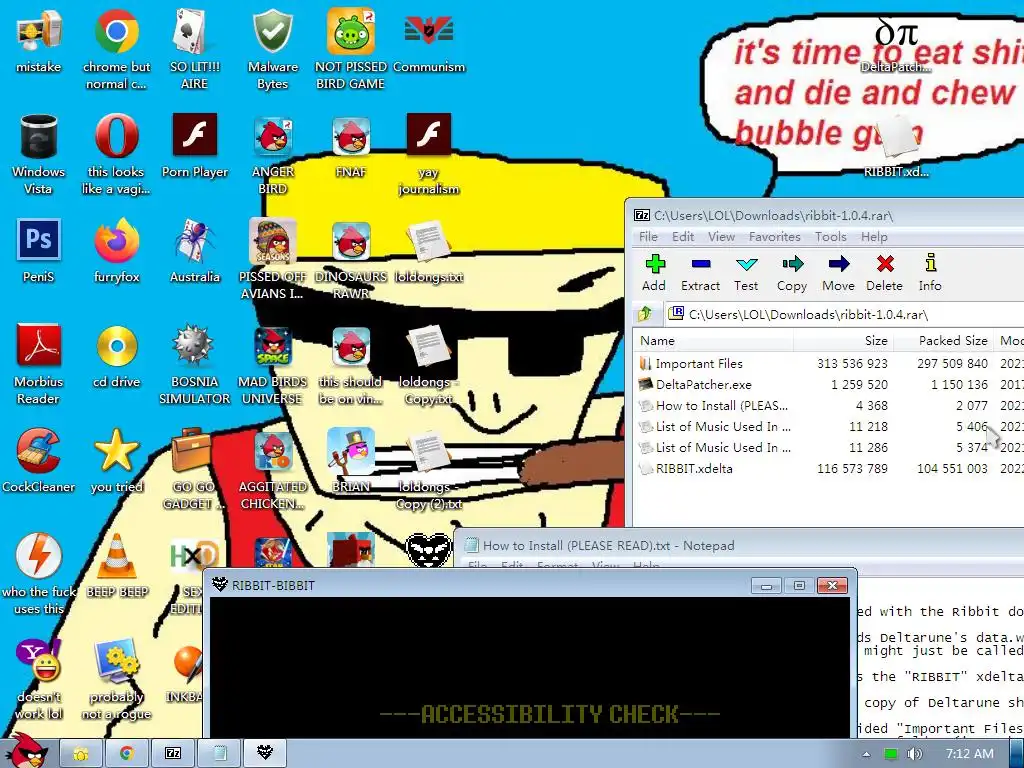Select the BRIAN desktop icon
Viewport: 1024px width, 768px height.
coord(351,460)
